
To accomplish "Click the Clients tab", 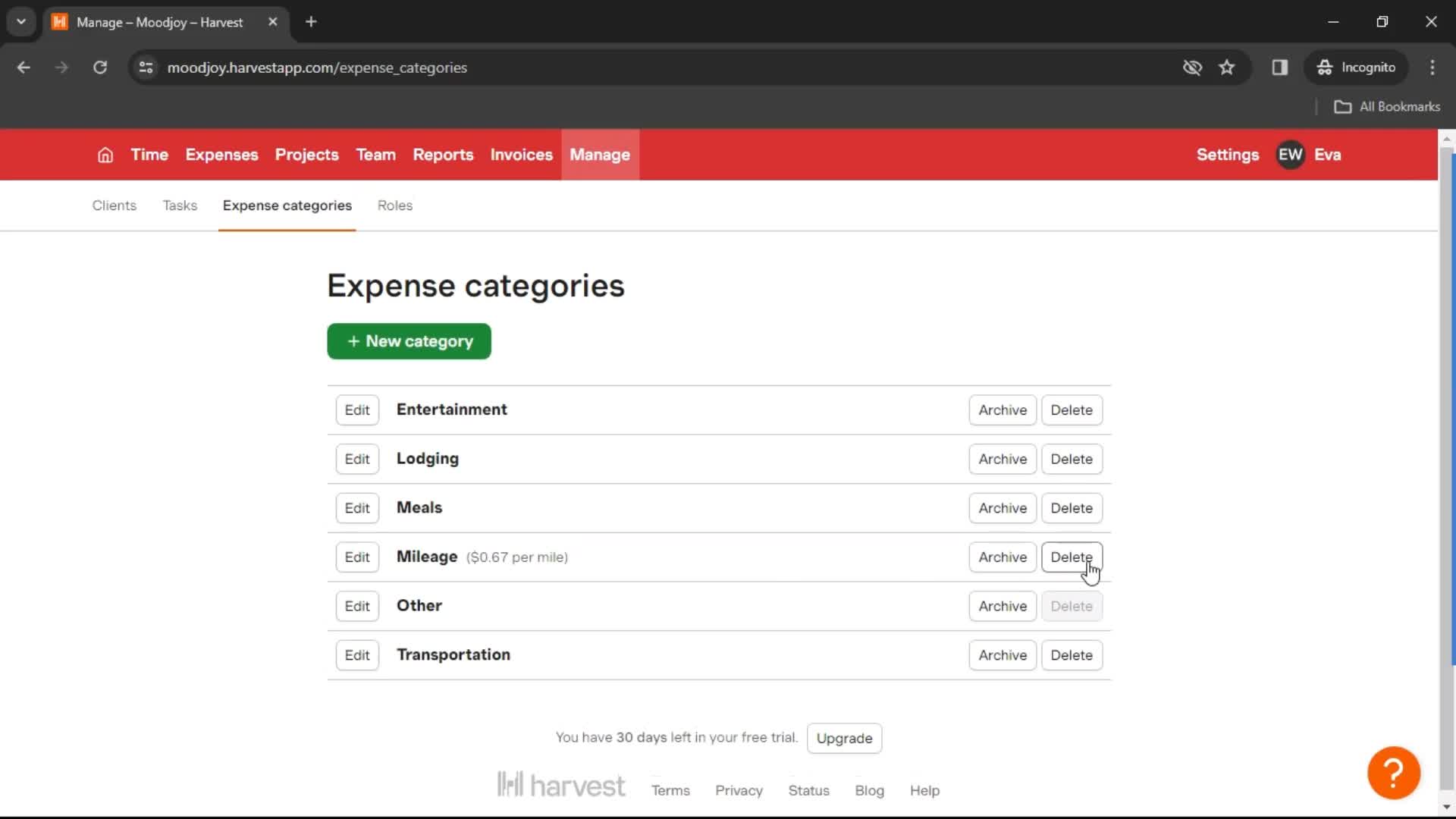I will pyautogui.click(x=114, y=205).
